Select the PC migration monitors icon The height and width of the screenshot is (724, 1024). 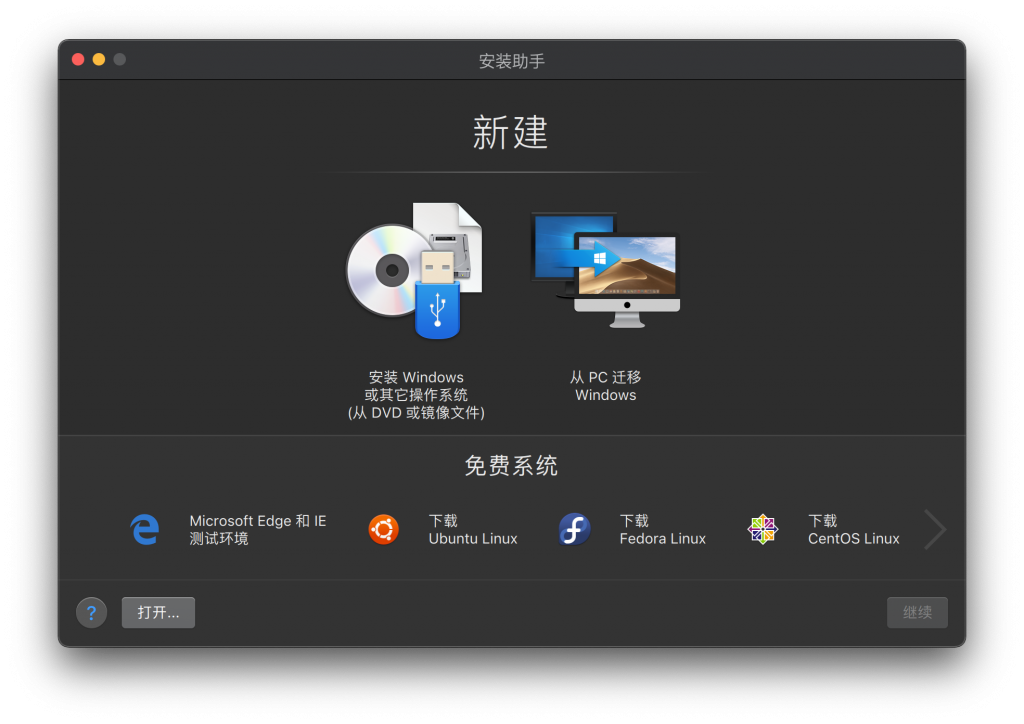(x=605, y=270)
